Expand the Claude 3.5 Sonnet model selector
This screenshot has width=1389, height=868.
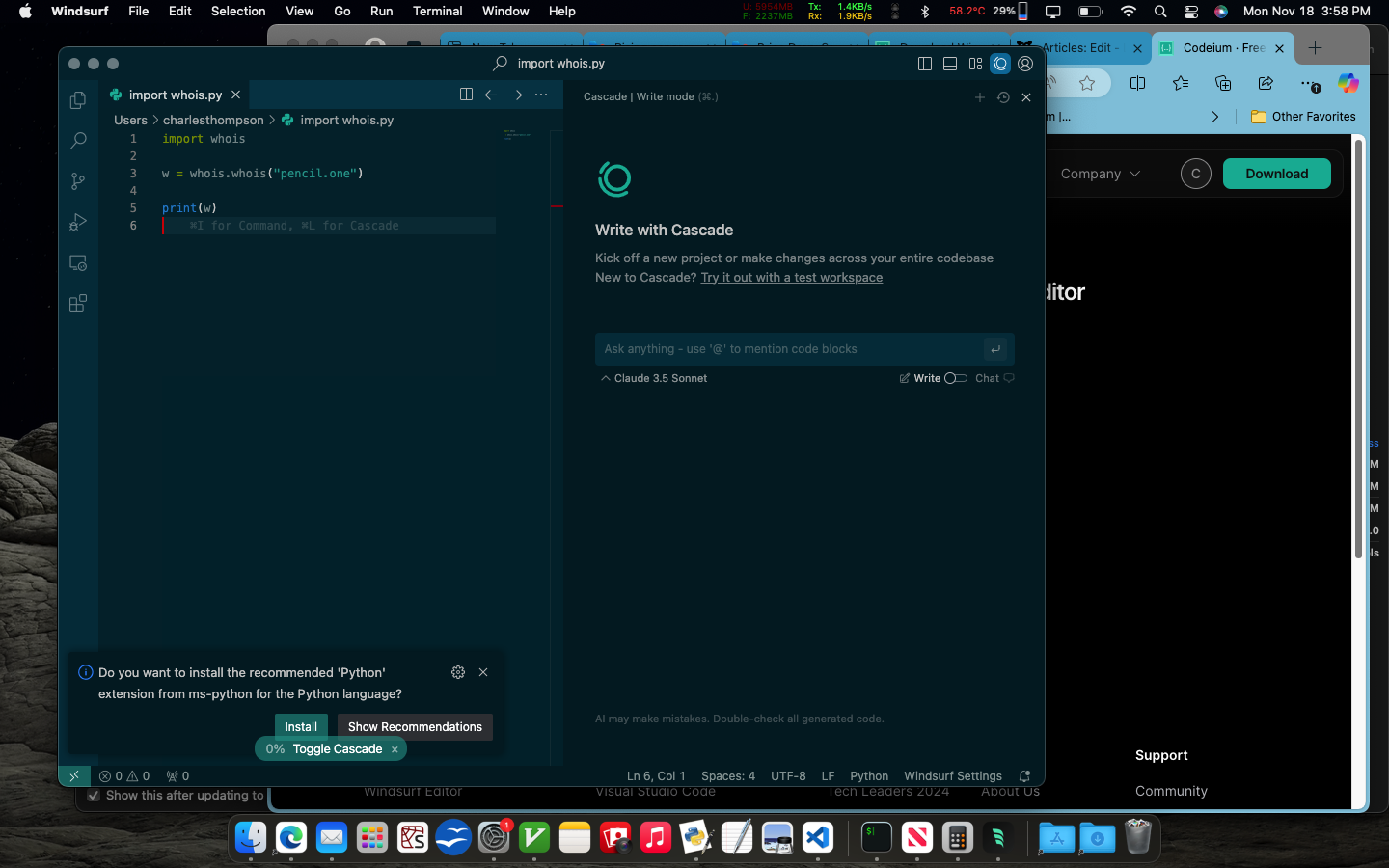654,378
